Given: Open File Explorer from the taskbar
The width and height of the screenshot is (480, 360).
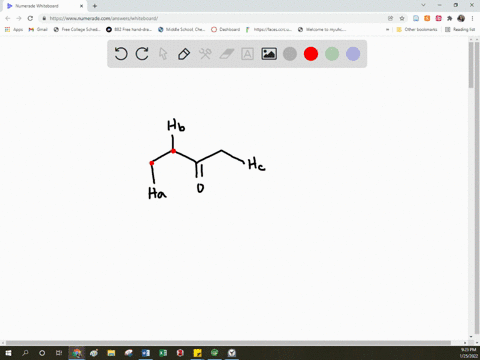Looking at the screenshot, I should (111, 353).
